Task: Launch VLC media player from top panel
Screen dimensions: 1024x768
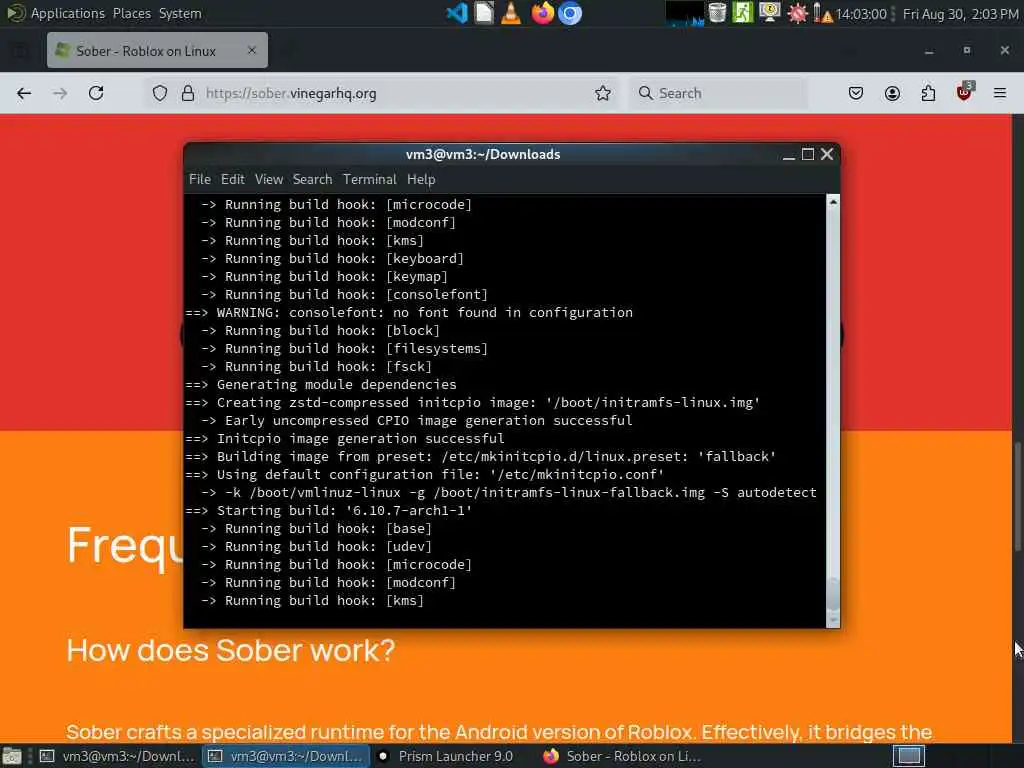Action: click(511, 13)
